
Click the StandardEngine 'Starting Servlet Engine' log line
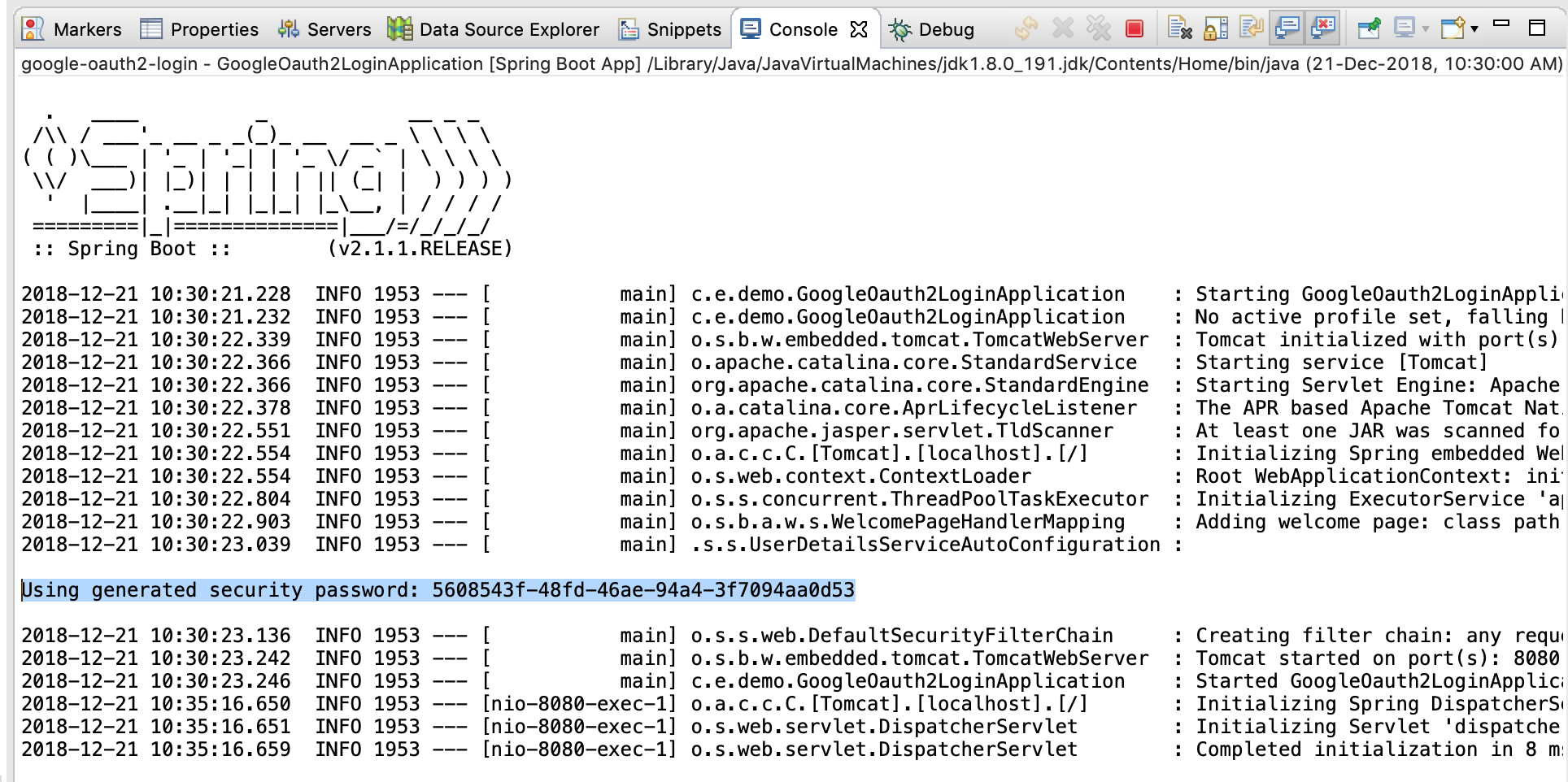point(791,385)
